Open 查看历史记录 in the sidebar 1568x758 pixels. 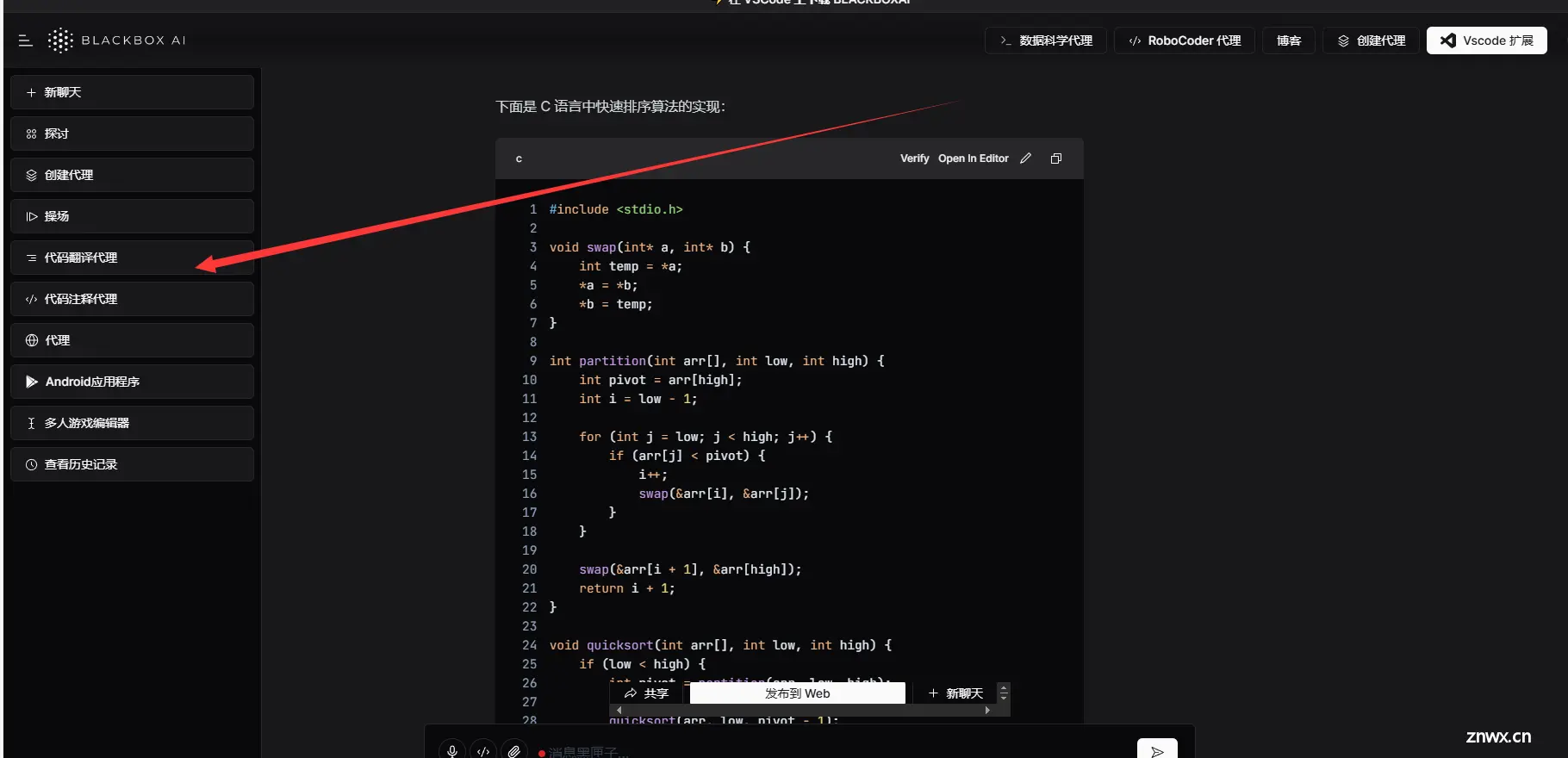click(x=132, y=464)
